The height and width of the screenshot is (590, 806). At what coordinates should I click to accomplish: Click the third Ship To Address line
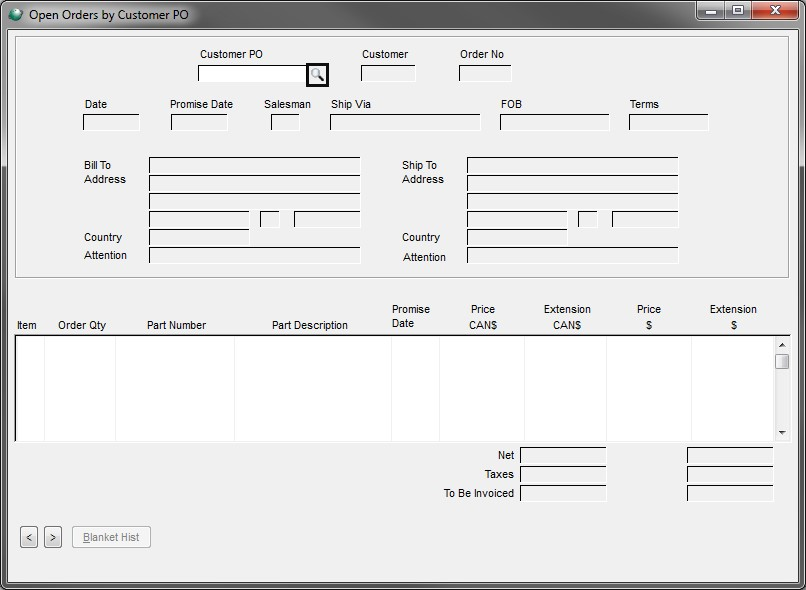[573, 202]
